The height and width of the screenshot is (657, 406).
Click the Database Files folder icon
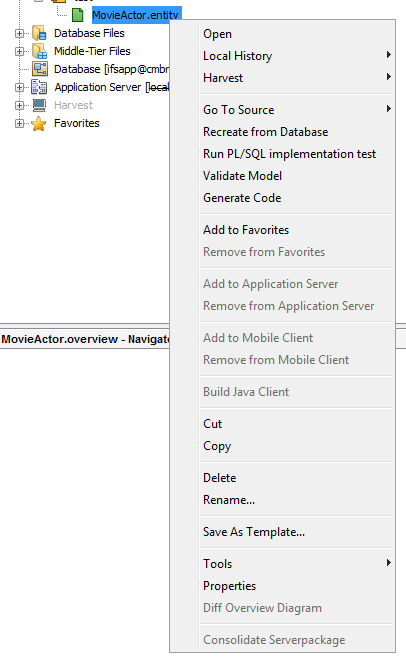point(39,33)
